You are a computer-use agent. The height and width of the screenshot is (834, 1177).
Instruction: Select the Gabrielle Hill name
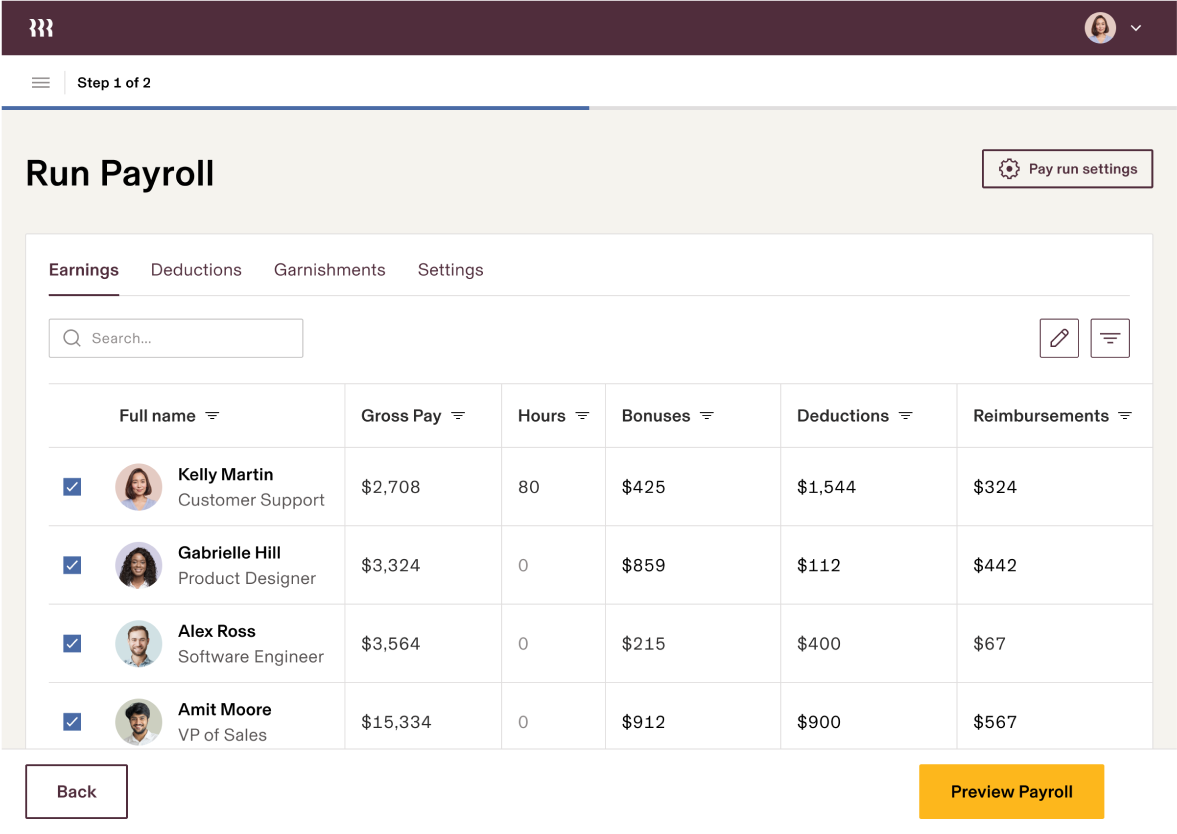click(229, 552)
